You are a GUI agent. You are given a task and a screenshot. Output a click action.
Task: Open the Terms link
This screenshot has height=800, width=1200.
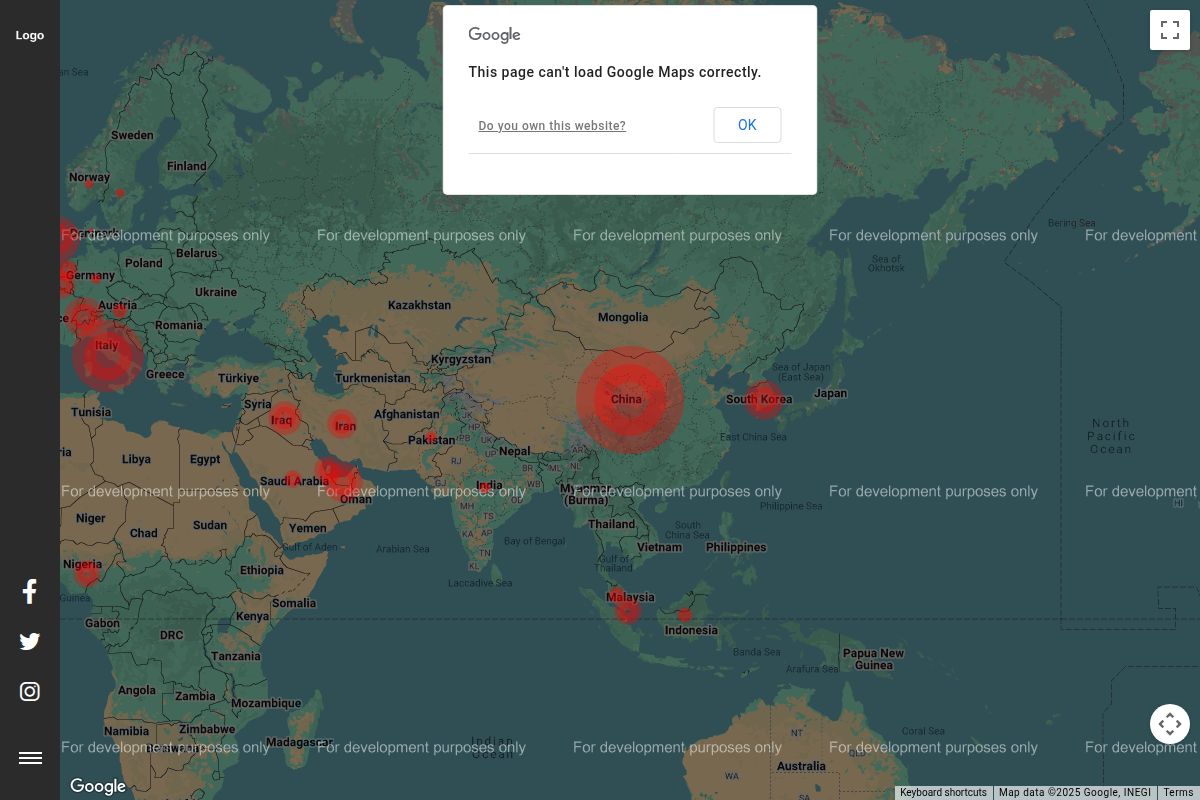1178,793
